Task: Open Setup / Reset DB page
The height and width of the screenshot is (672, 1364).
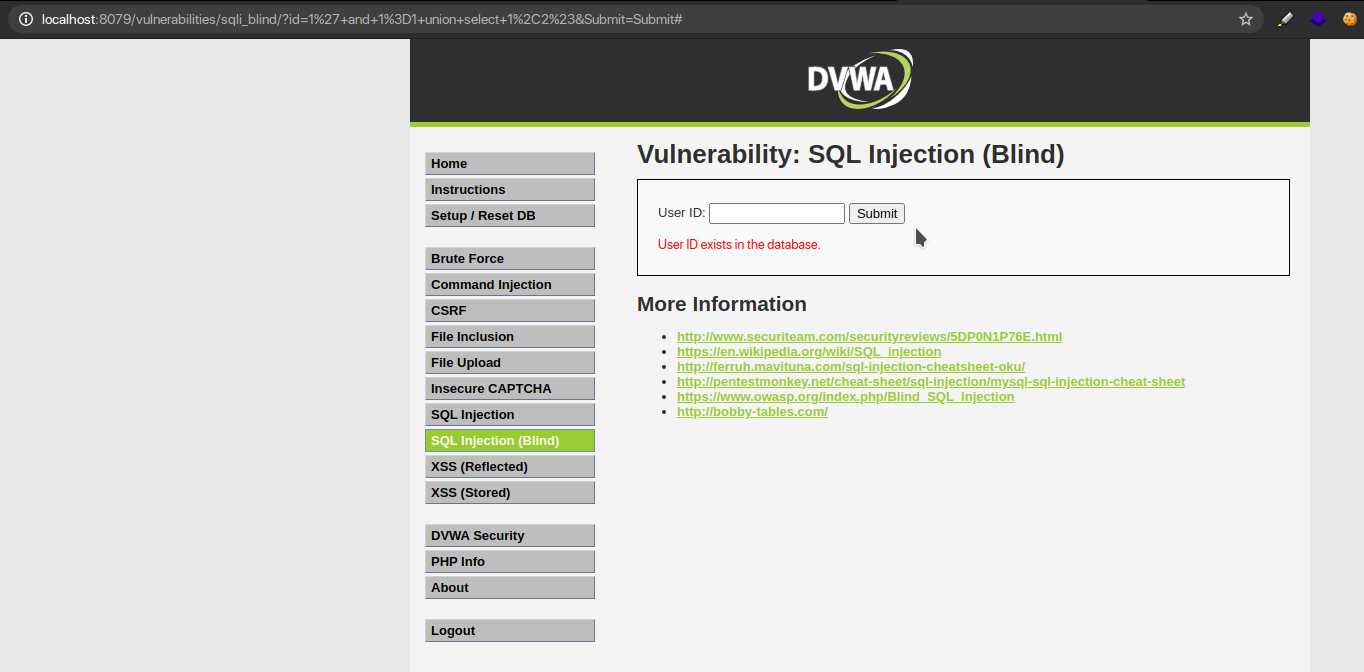Action: click(510, 215)
